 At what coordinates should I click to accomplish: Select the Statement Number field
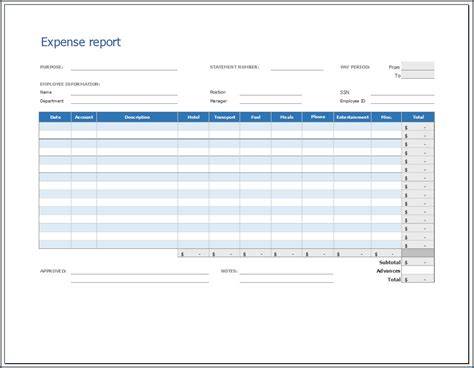click(x=297, y=67)
